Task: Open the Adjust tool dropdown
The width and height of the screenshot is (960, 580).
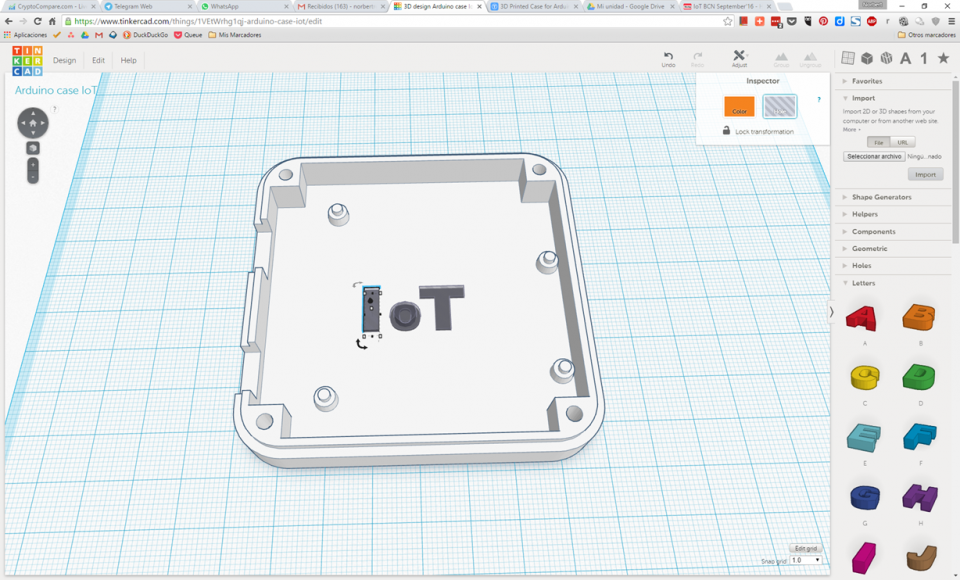Action: tap(740, 59)
